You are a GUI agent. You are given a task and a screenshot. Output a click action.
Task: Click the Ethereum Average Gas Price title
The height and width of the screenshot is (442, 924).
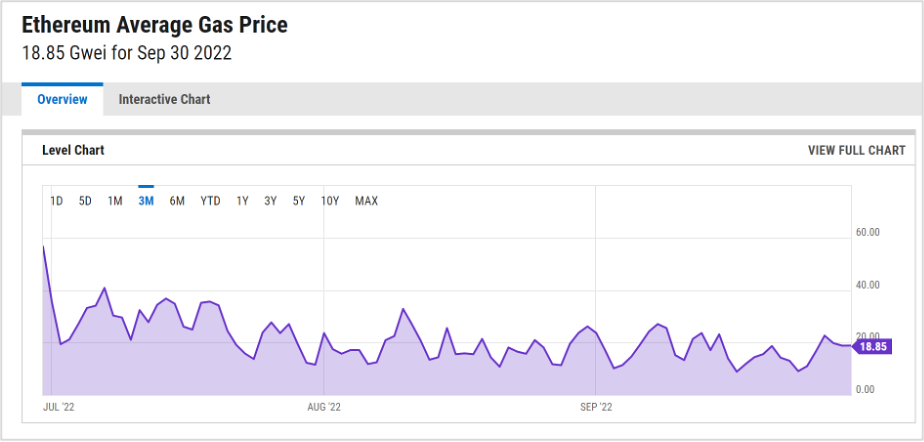pos(155,25)
